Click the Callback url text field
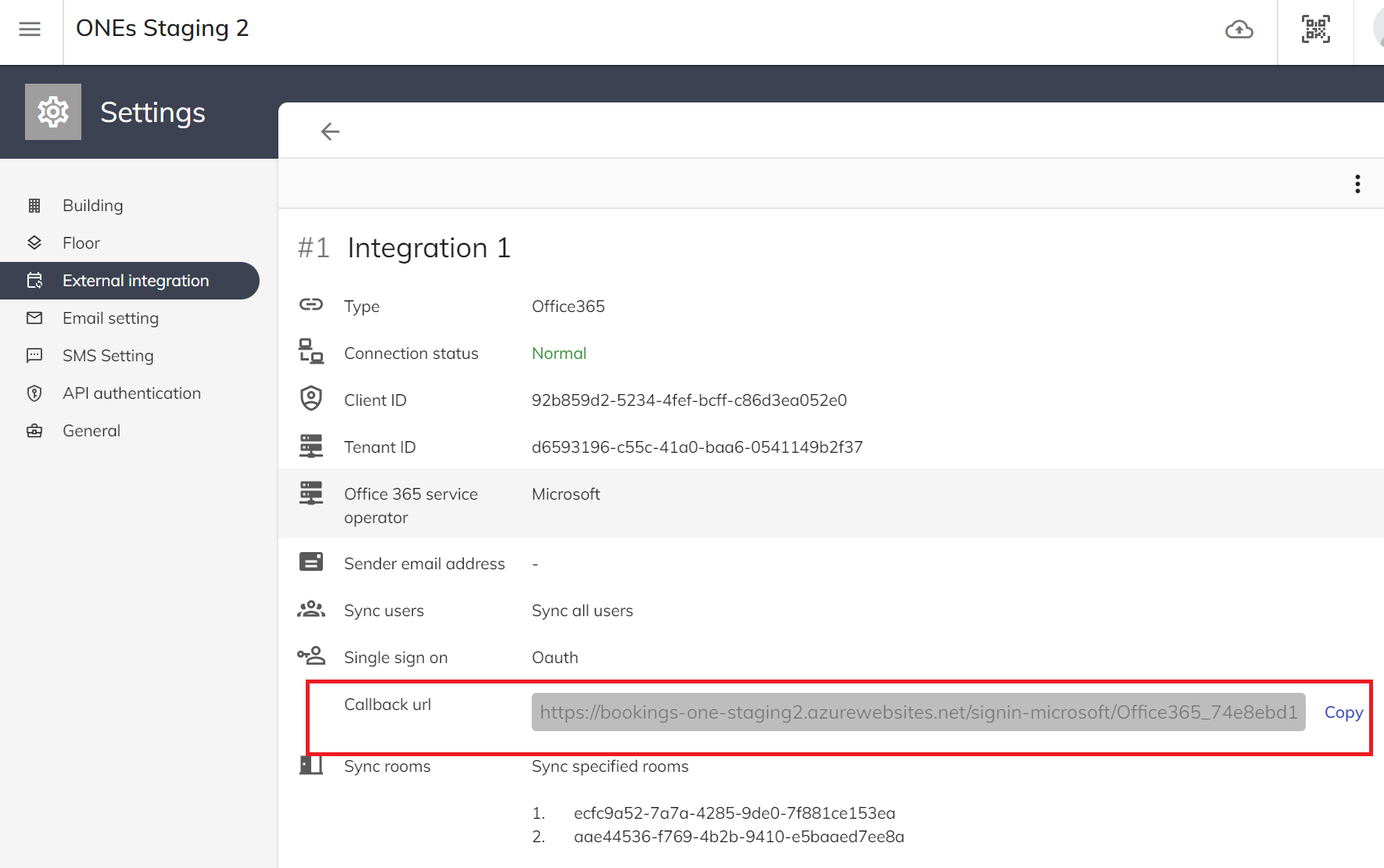 918,712
